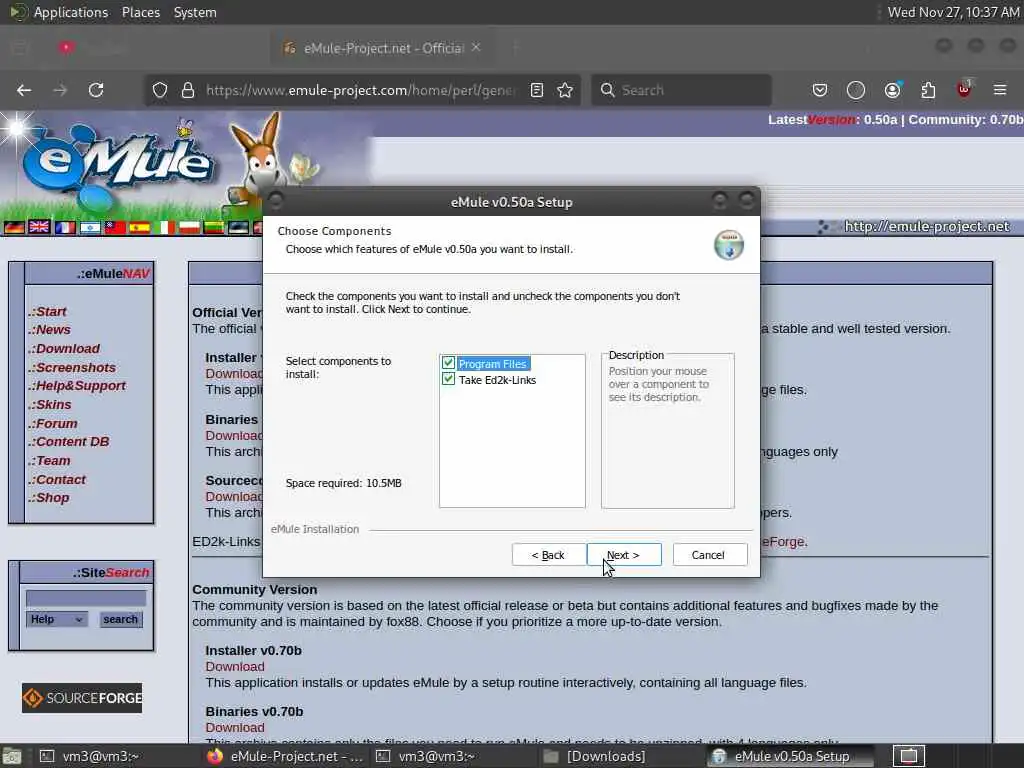Download Binaries v0.70b community version
Image resolution: width=1024 pixels, height=768 pixels.
pyautogui.click(x=235, y=728)
